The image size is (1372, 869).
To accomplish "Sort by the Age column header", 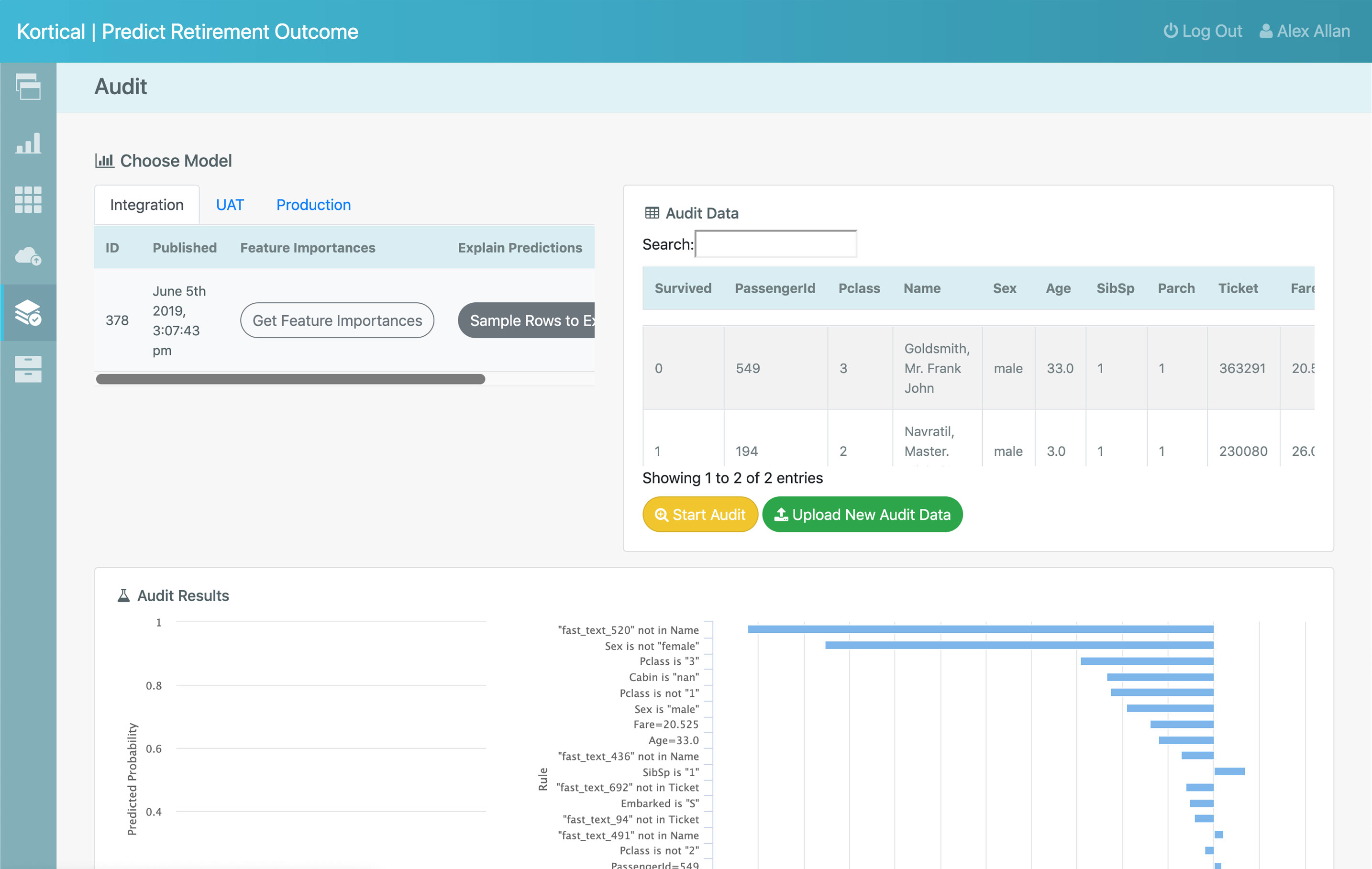I will [x=1058, y=288].
